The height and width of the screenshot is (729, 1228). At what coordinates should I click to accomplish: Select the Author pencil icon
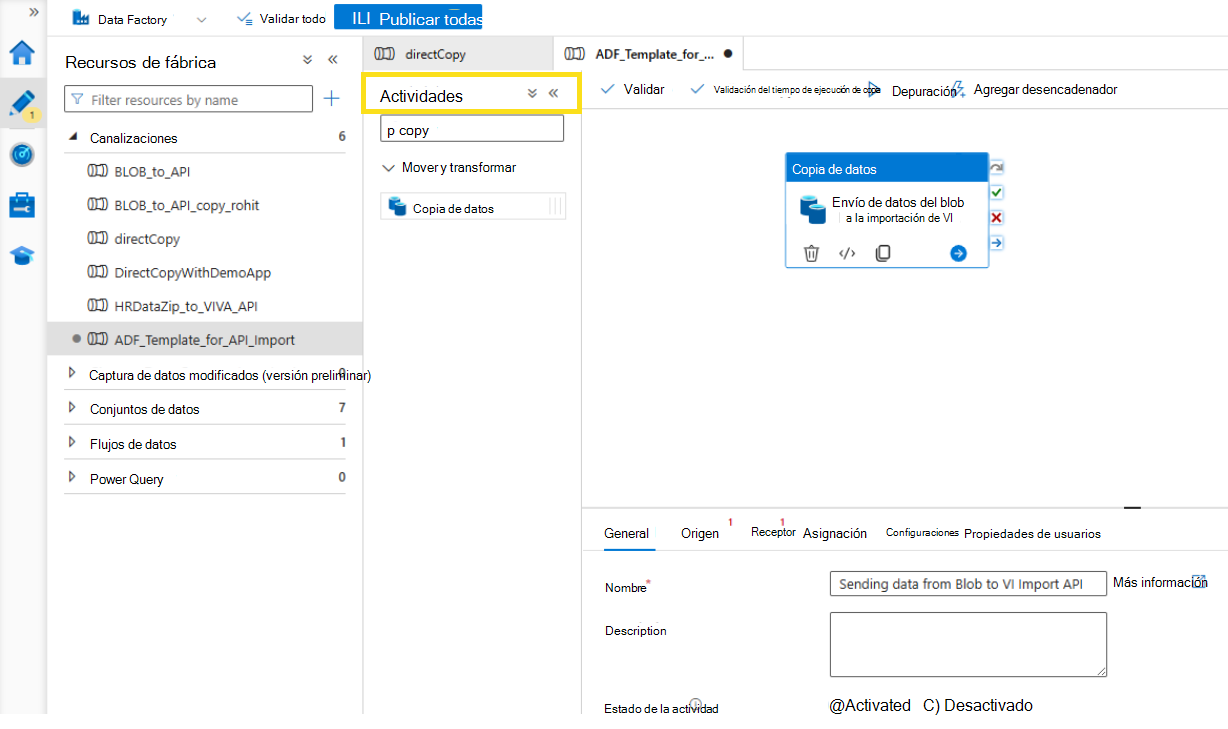(x=22, y=104)
